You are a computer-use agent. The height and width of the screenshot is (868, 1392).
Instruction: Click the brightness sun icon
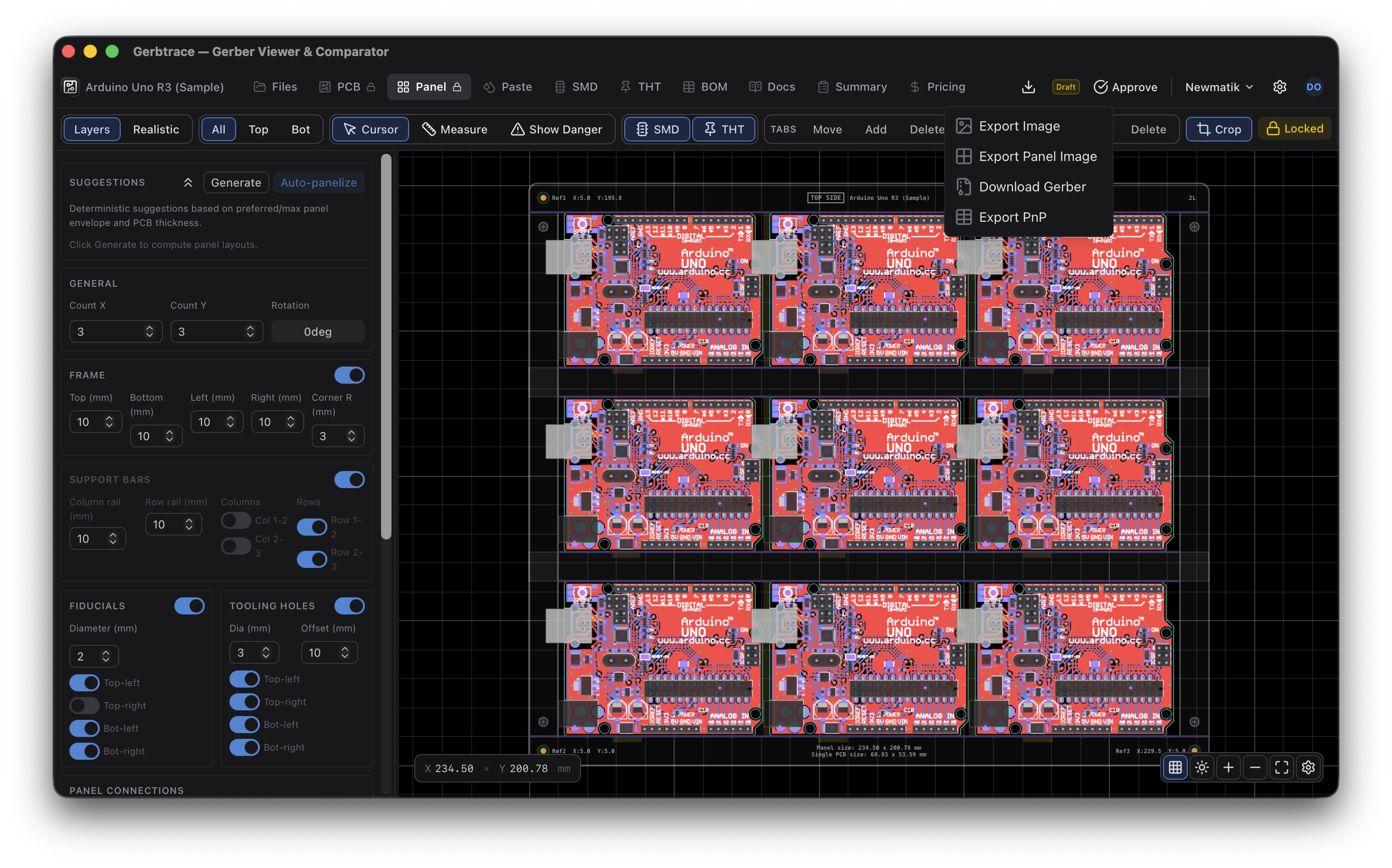point(1201,767)
